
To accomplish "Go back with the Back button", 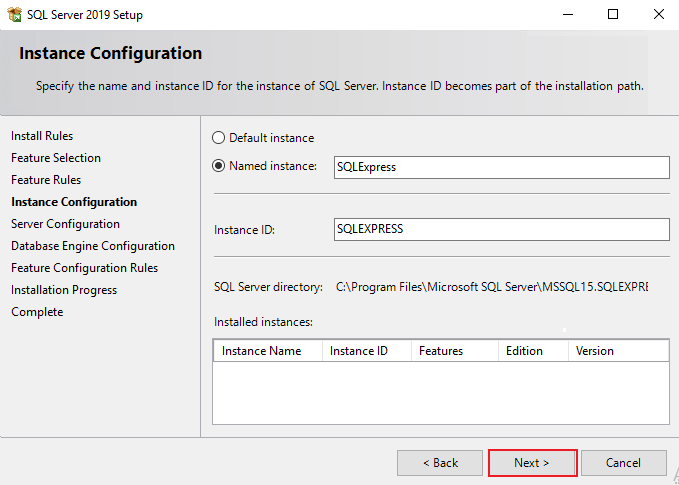I will 440,463.
